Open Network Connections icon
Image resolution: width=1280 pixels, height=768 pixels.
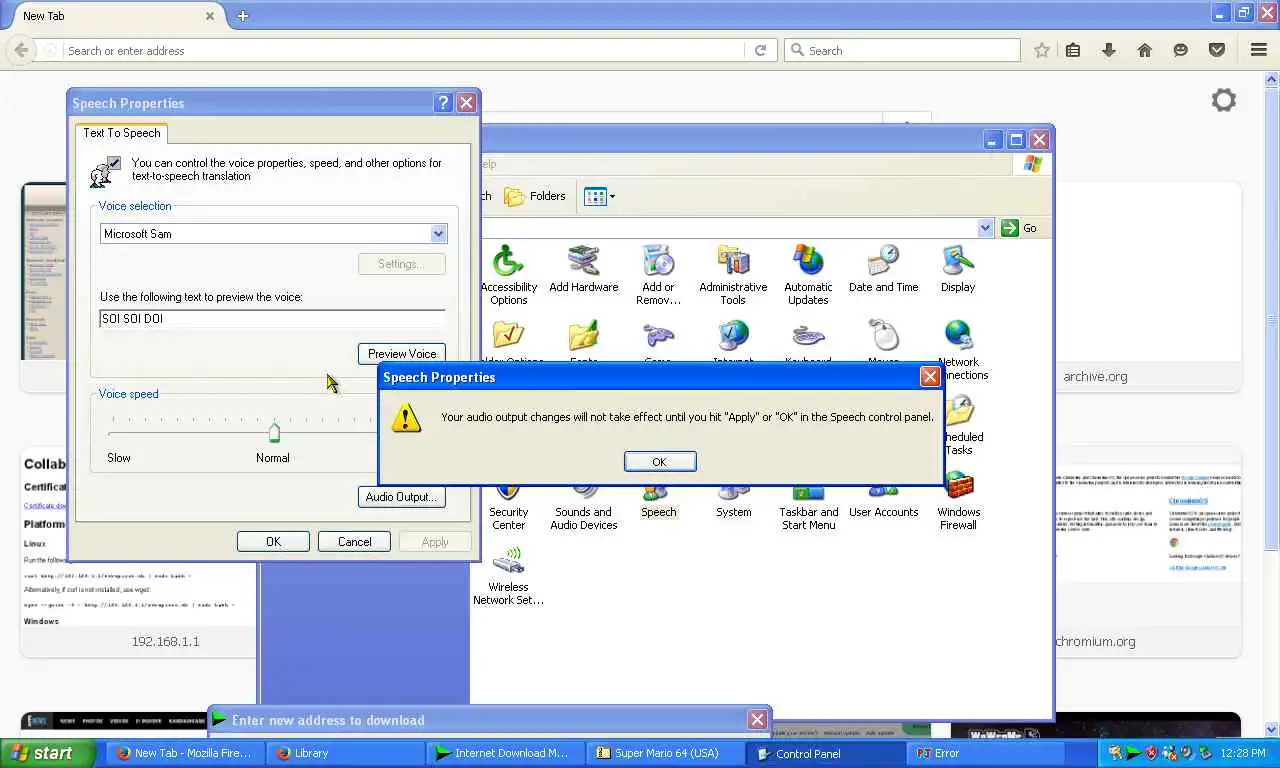tap(960, 350)
